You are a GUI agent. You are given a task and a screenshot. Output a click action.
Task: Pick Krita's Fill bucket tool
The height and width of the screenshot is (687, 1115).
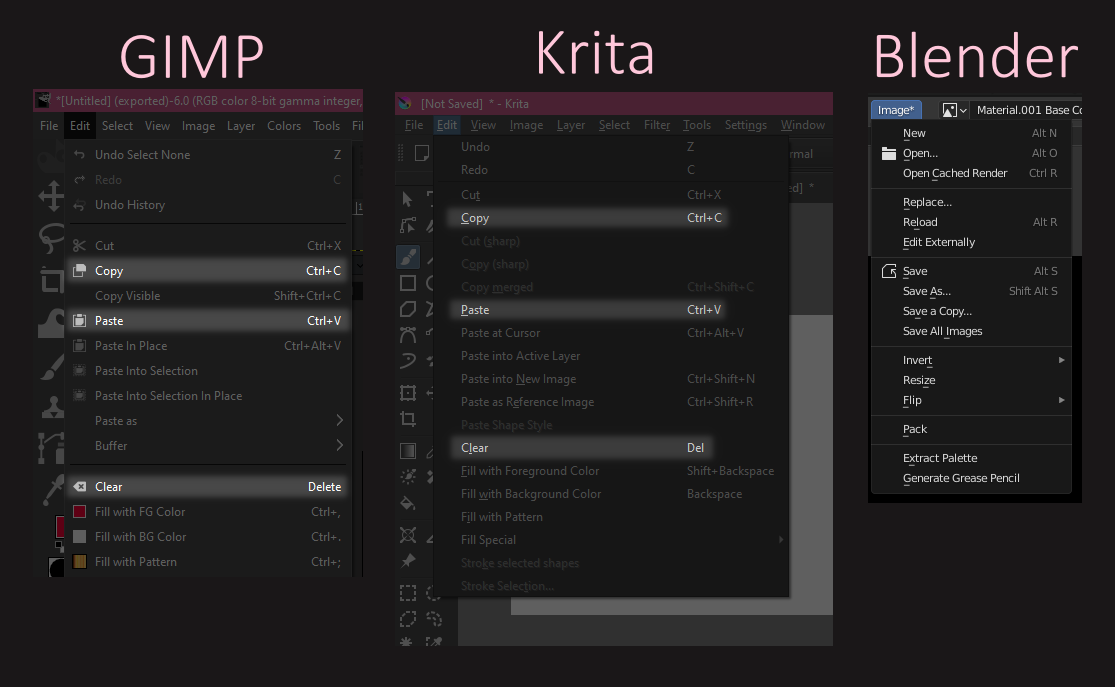click(x=407, y=504)
